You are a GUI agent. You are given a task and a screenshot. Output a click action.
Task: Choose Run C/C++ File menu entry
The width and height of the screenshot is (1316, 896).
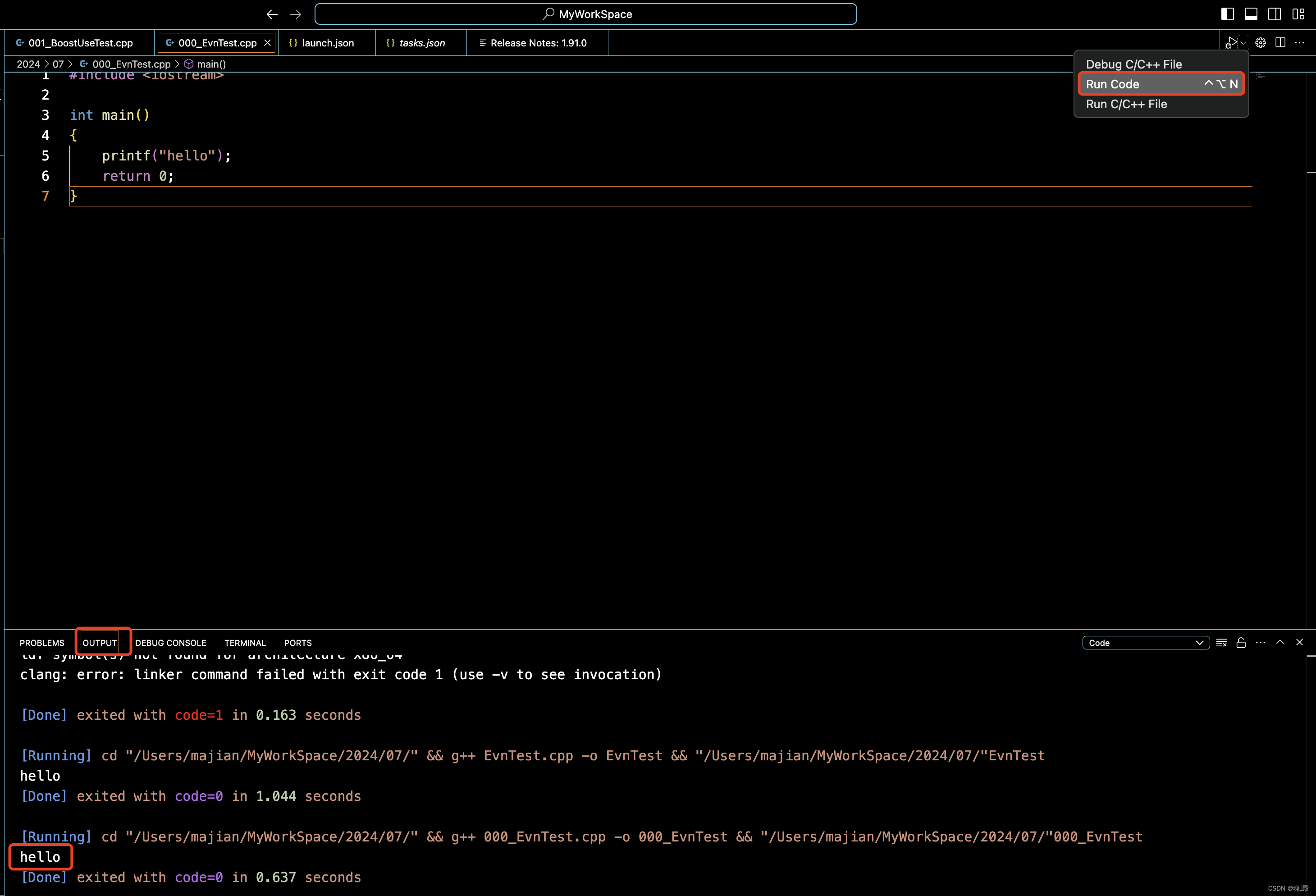click(1161, 104)
